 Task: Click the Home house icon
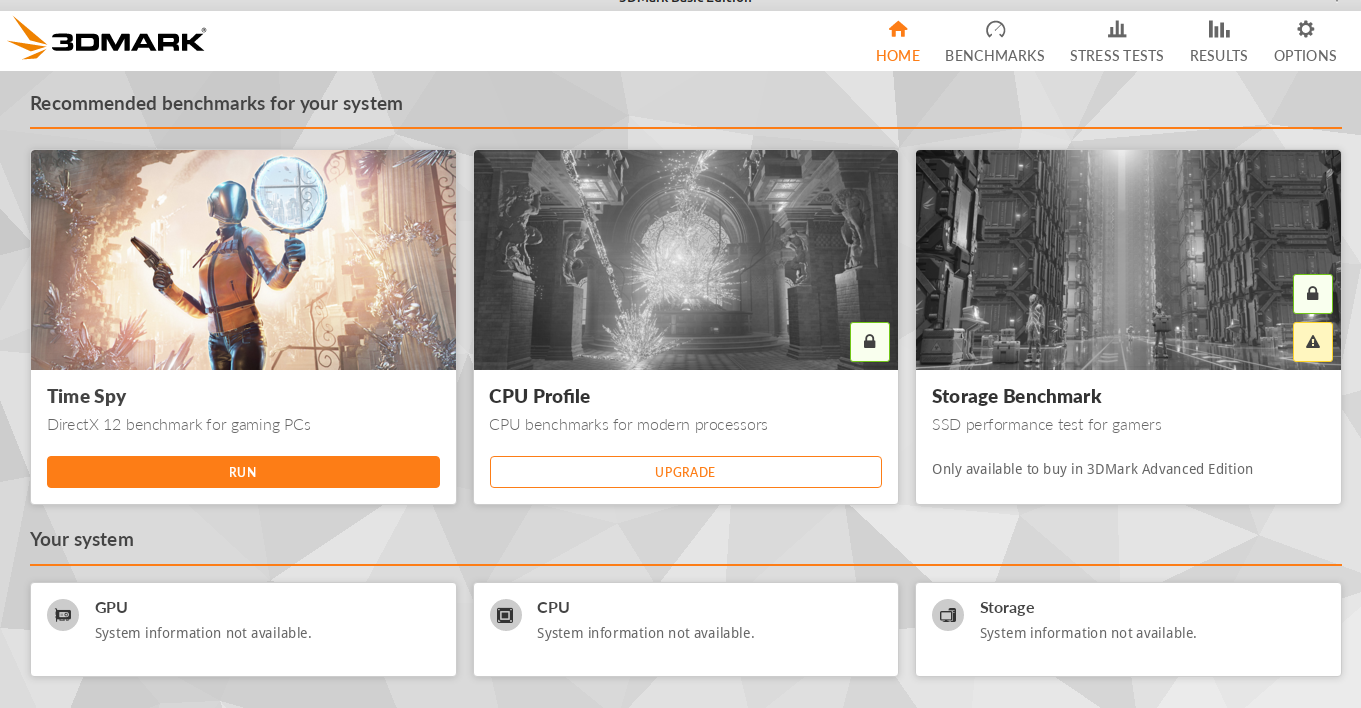898,29
